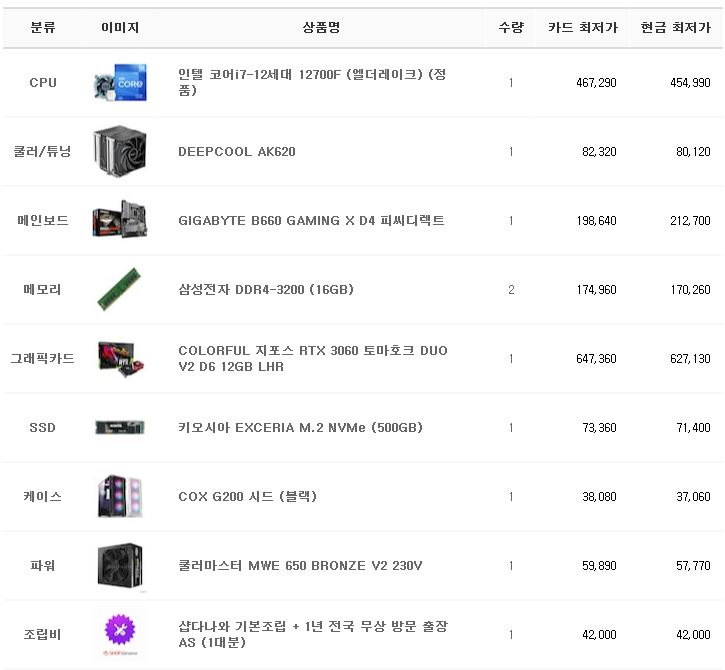Image resolution: width=725 pixels, height=670 pixels.
Task: Click the 상품명 column header
Action: [321, 28]
